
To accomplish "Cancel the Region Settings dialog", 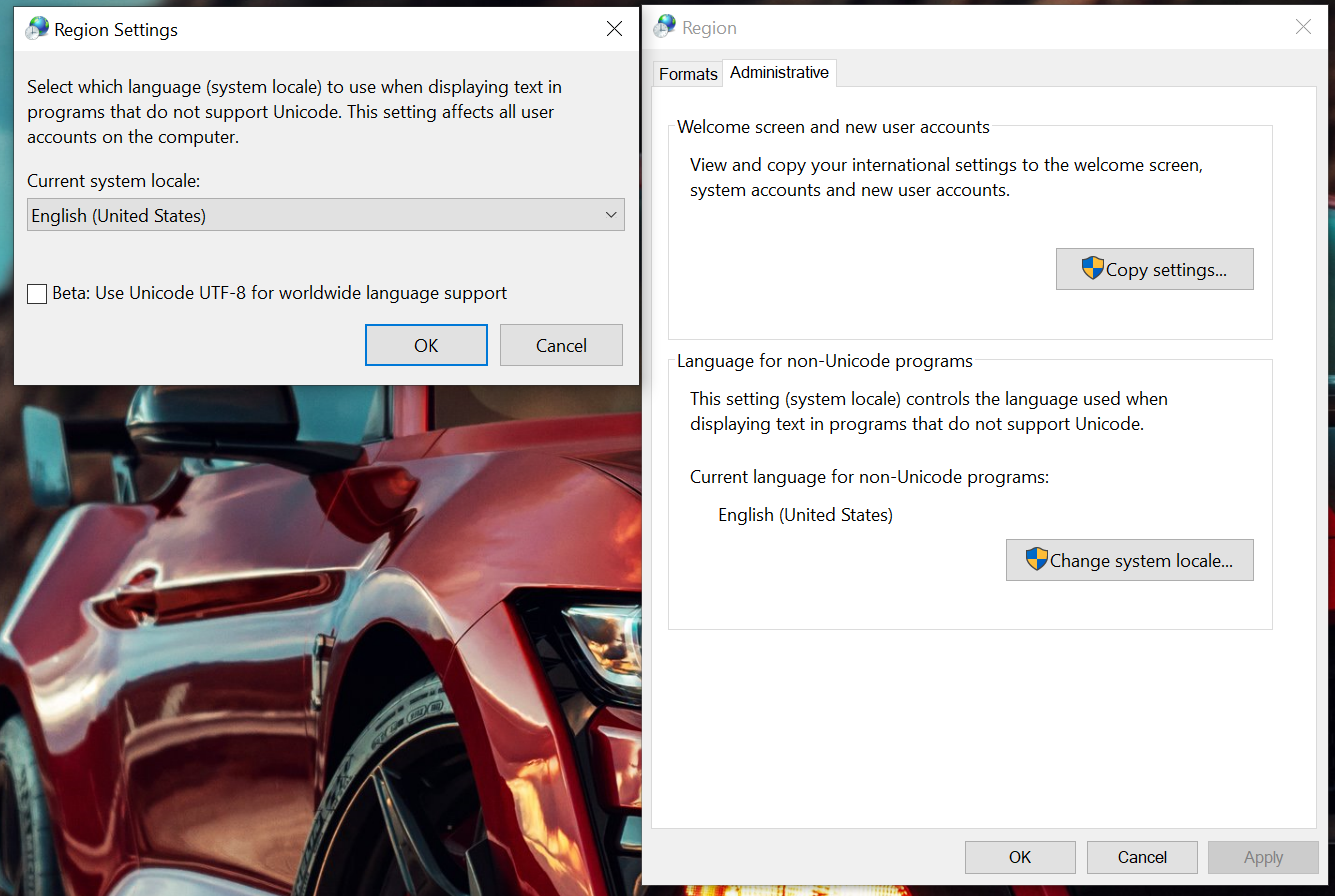I will 561,345.
